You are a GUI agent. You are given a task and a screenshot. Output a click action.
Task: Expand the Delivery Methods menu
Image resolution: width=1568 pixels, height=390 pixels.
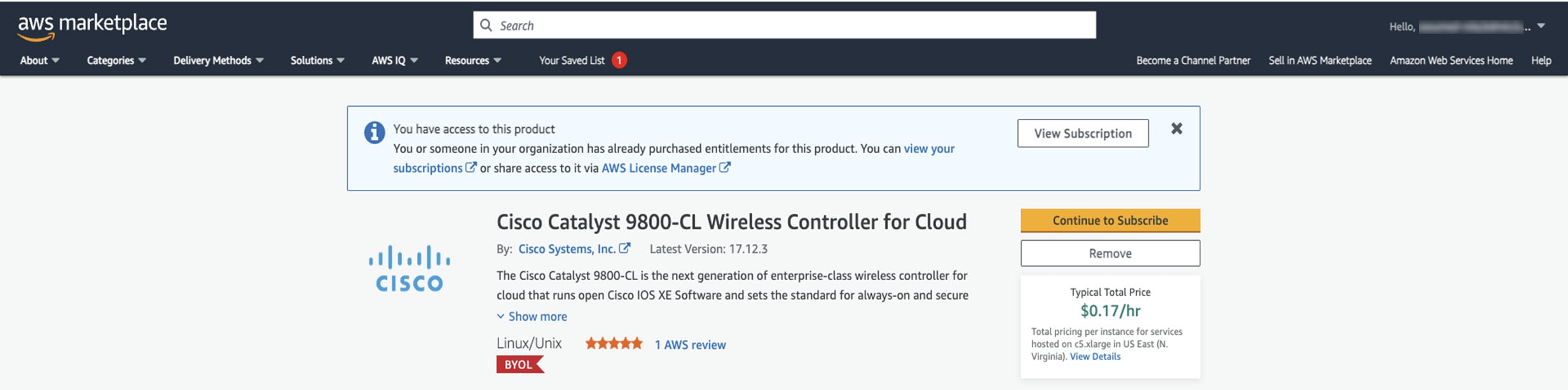click(218, 60)
